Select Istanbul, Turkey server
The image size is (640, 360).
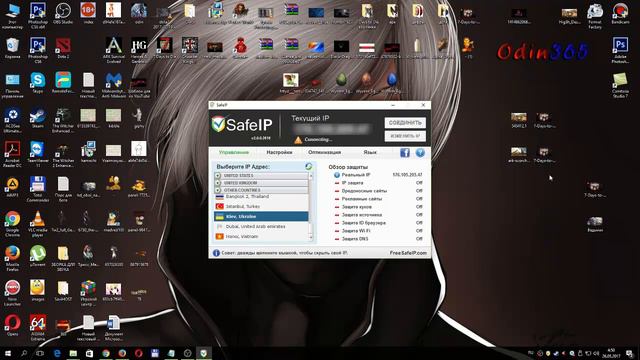[x=261, y=207]
